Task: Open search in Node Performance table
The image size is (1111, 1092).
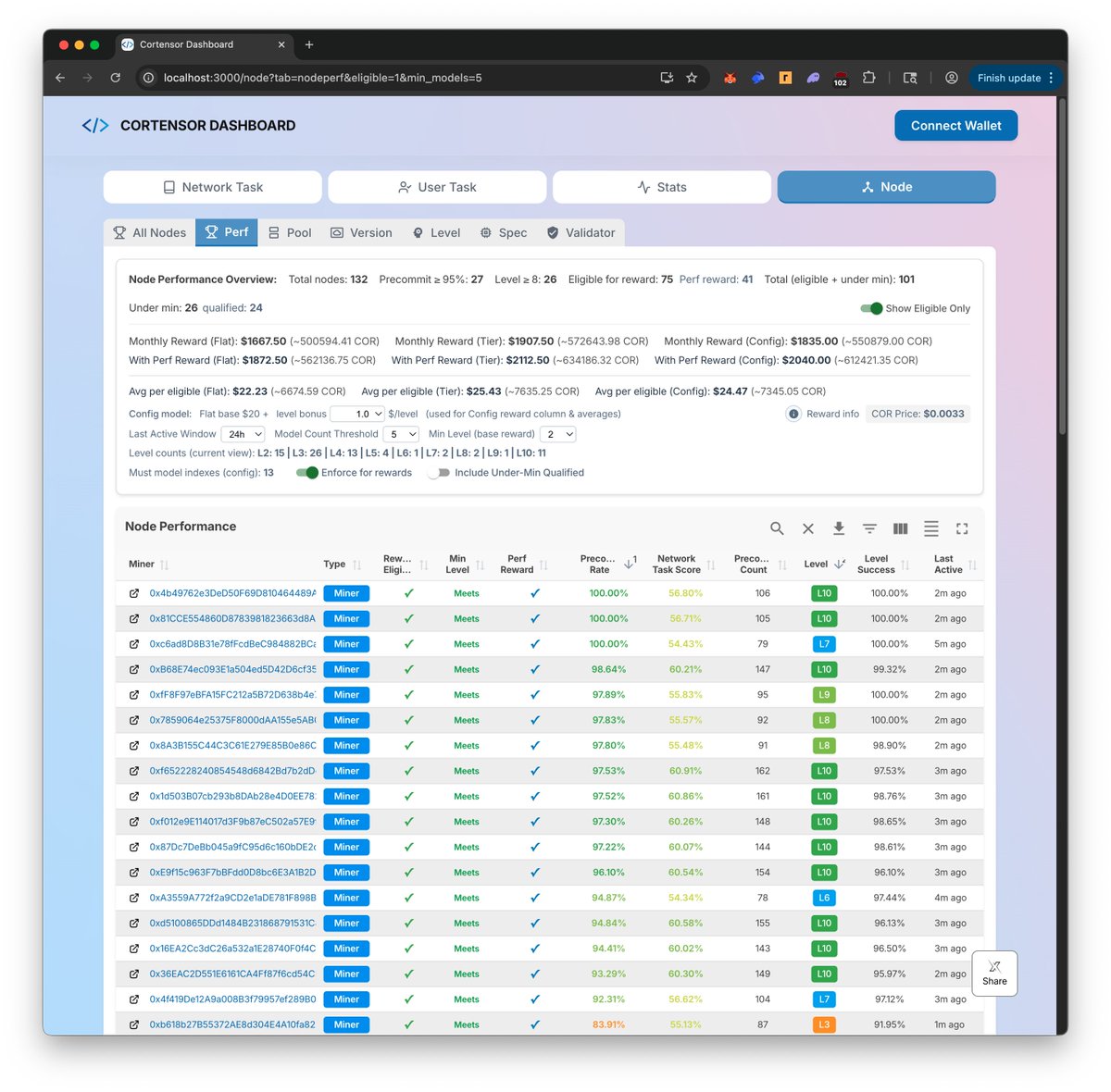Action: click(x=777, y=528)
